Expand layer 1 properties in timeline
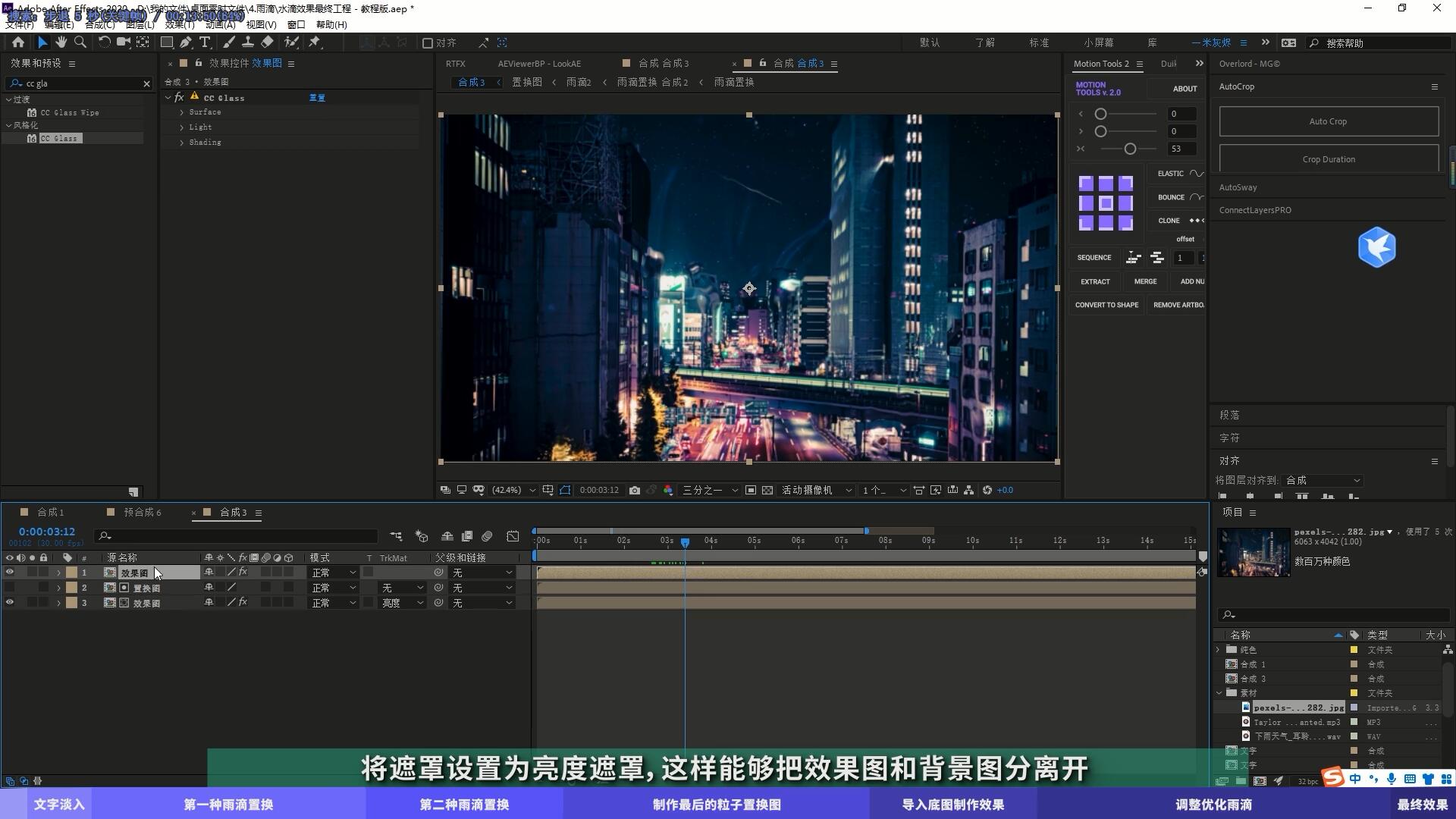The height and width of the screenshot is (819, 1456). tap(58, 573)
